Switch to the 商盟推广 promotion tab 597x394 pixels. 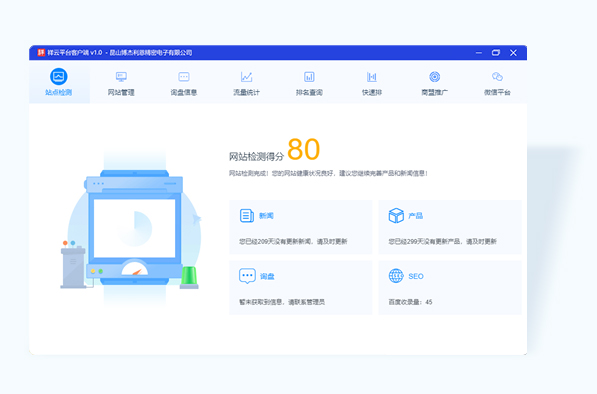click(434, 84)
